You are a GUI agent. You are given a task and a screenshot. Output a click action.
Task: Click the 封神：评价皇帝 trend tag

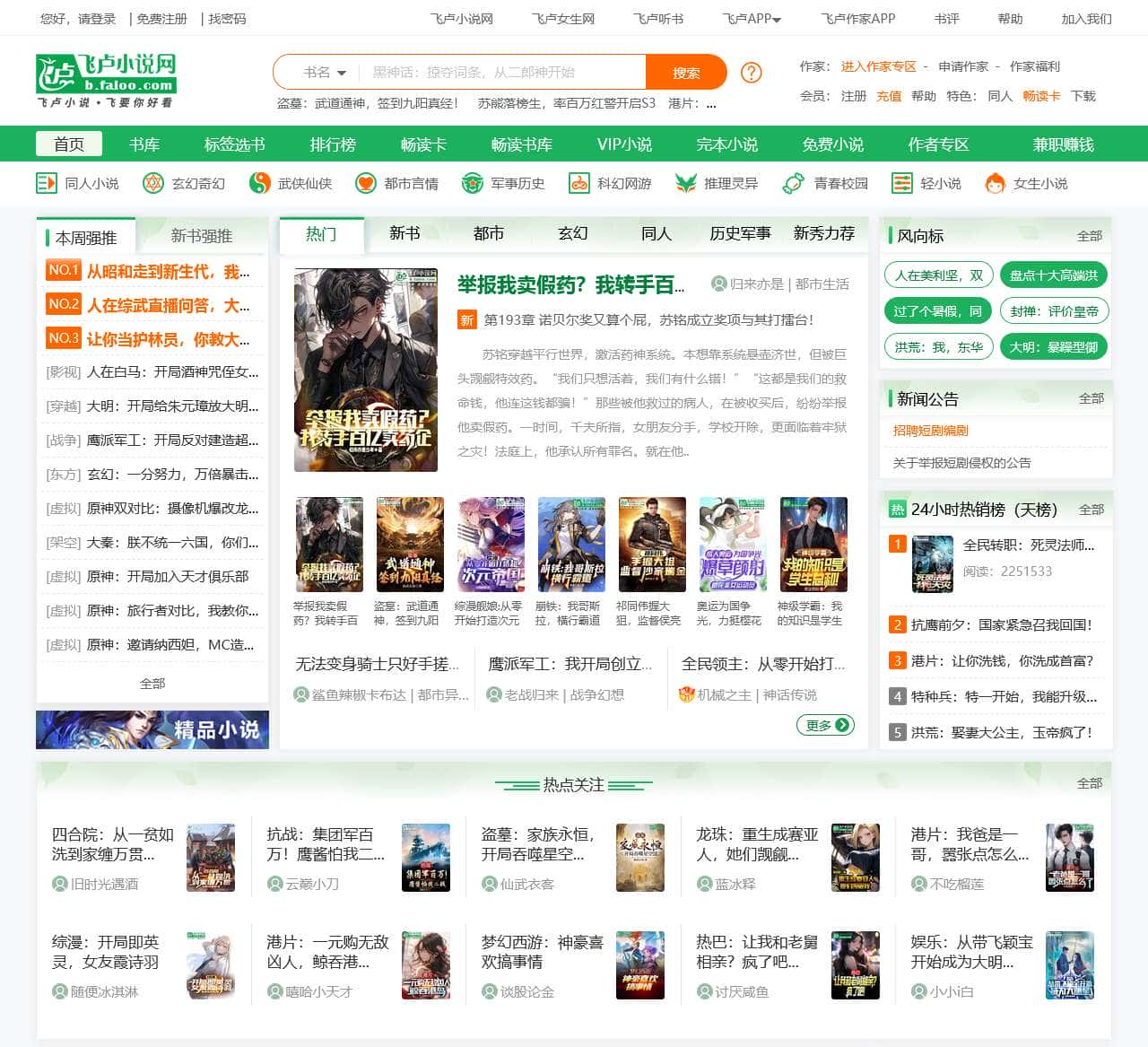click(1054, 311)
